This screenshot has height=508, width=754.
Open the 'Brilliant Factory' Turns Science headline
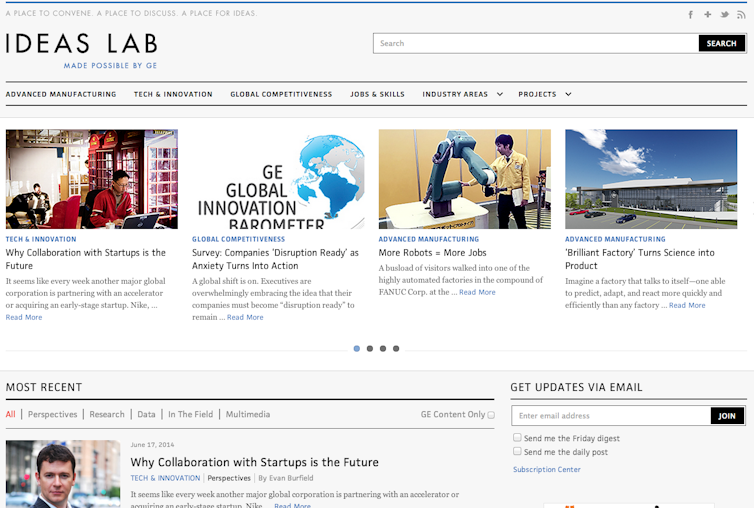tap(640, 259)
